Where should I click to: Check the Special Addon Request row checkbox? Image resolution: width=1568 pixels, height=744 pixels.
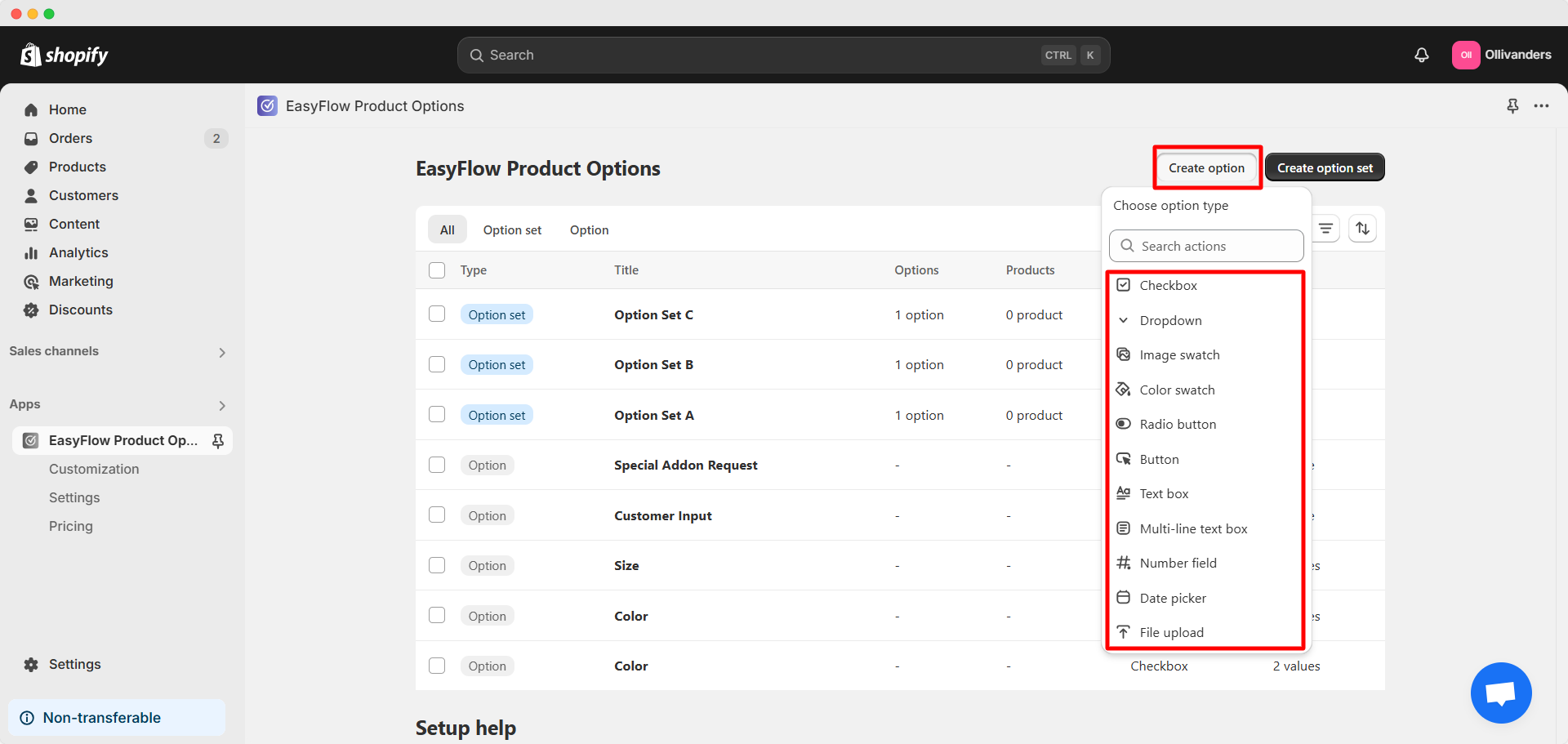tap(437, 465)
